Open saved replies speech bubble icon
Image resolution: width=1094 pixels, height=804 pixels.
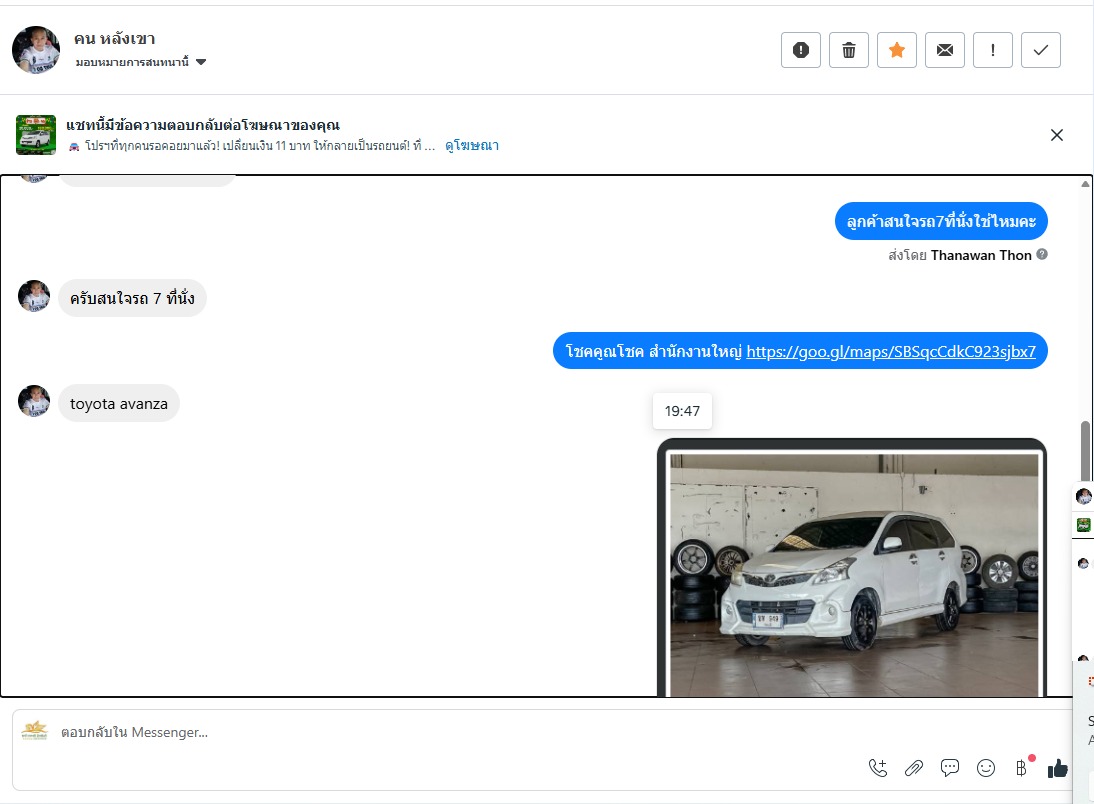click(x=950, y=768)
